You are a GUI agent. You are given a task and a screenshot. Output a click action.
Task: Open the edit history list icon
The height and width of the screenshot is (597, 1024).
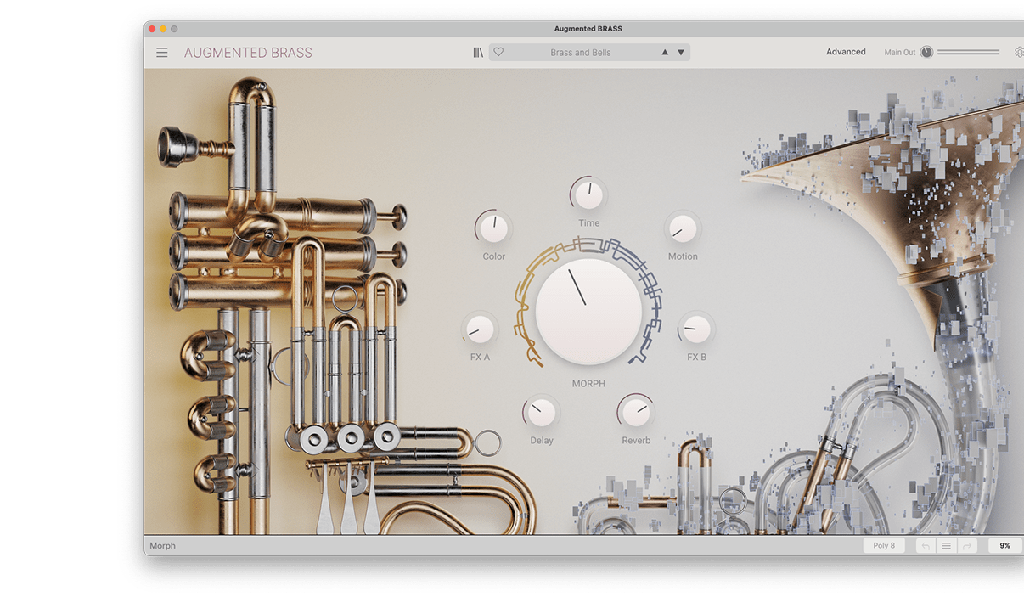946,546
